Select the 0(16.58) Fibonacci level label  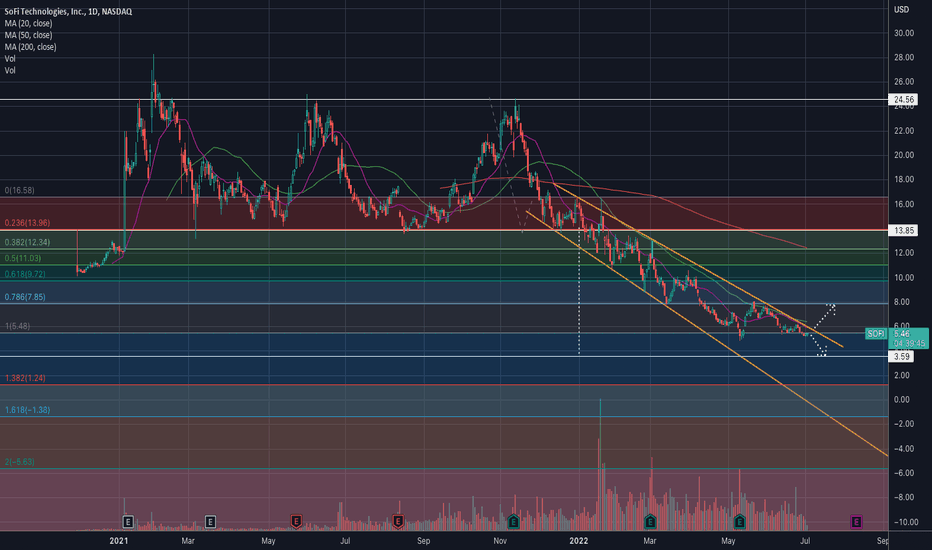(x=20, y=190)
